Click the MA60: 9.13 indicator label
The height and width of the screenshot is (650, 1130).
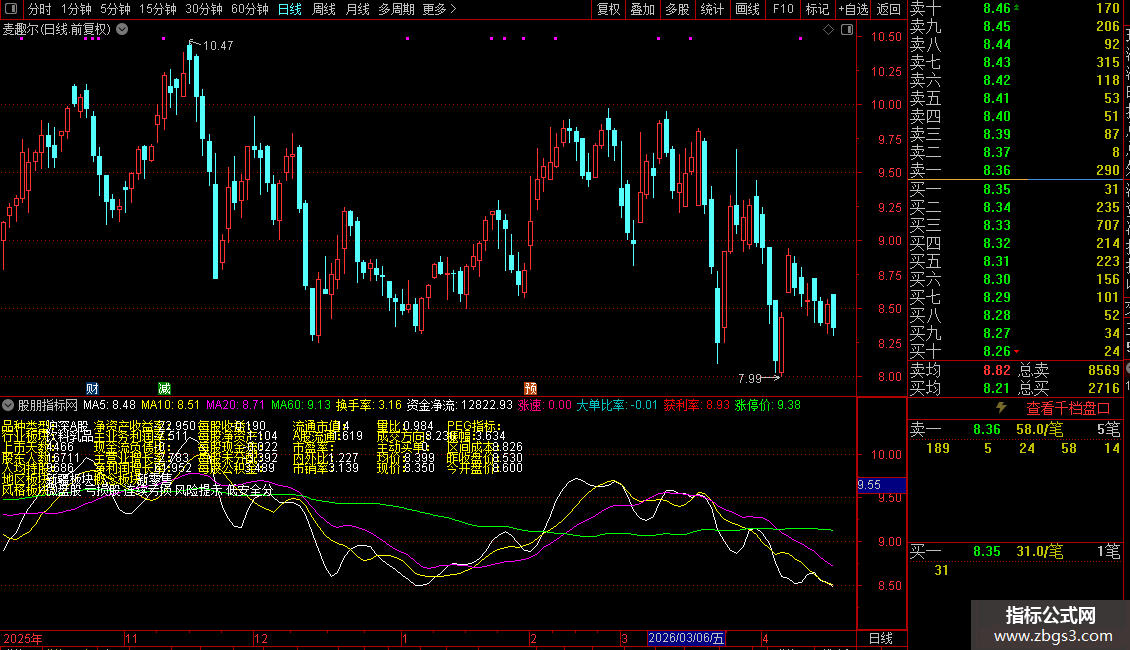point(301,405)
